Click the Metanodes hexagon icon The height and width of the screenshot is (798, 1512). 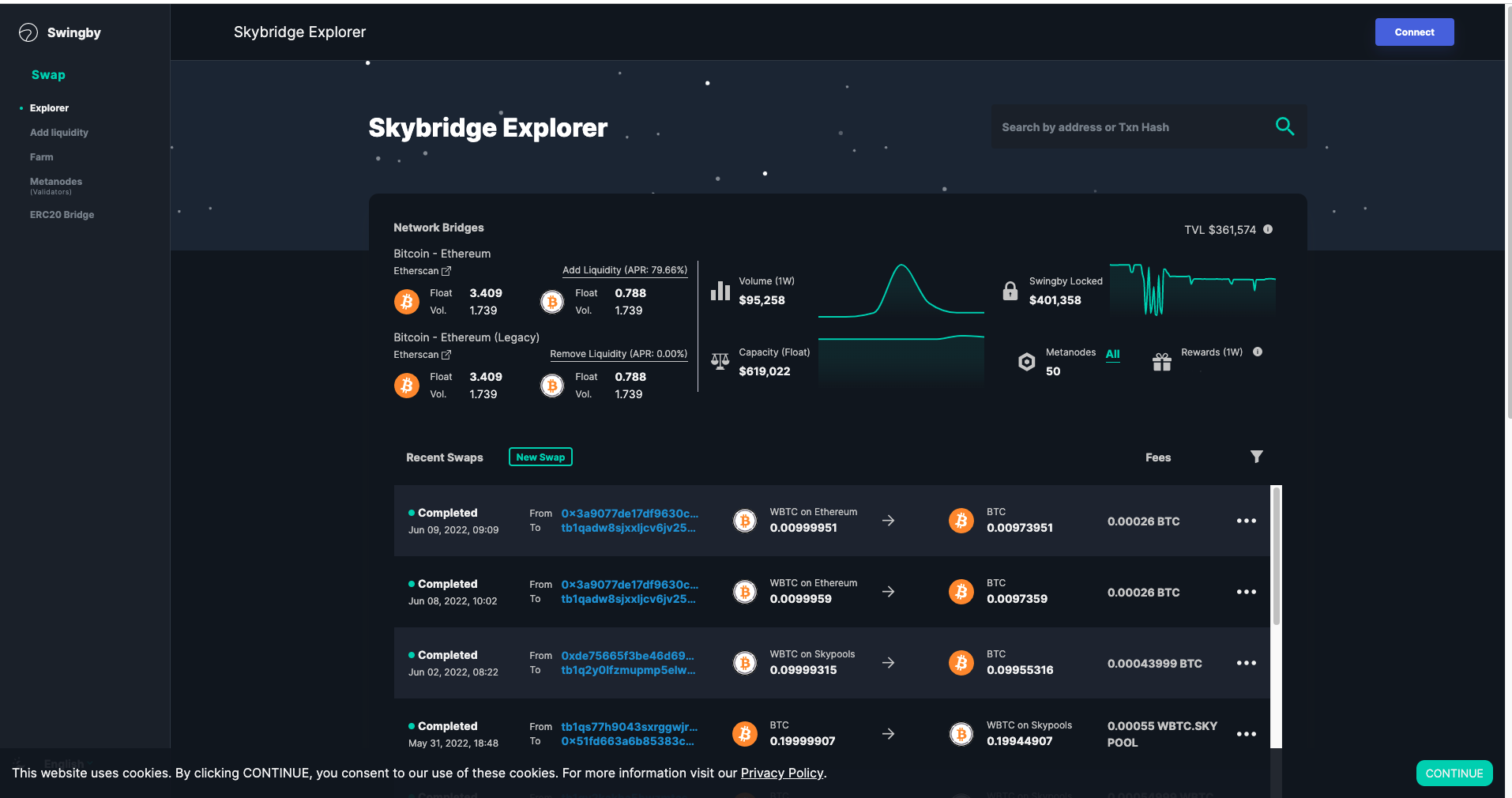tap(1027, 362)
